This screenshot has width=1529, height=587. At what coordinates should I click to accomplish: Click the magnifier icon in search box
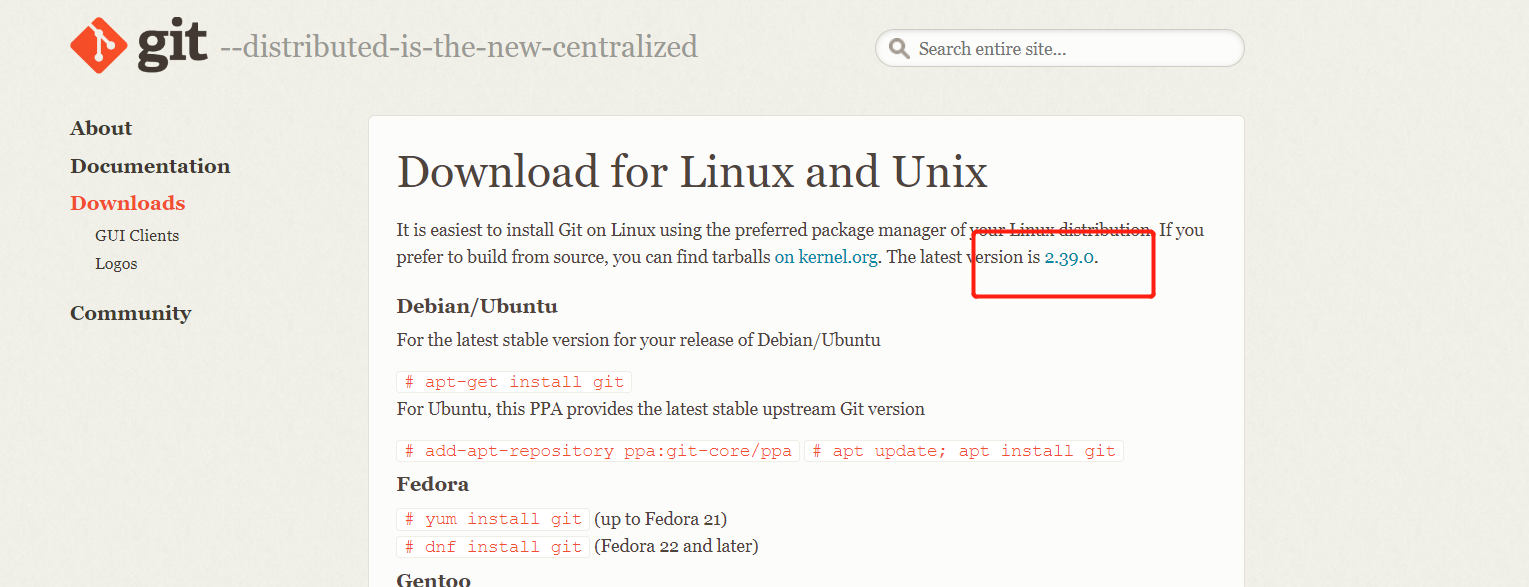point(899,48)
